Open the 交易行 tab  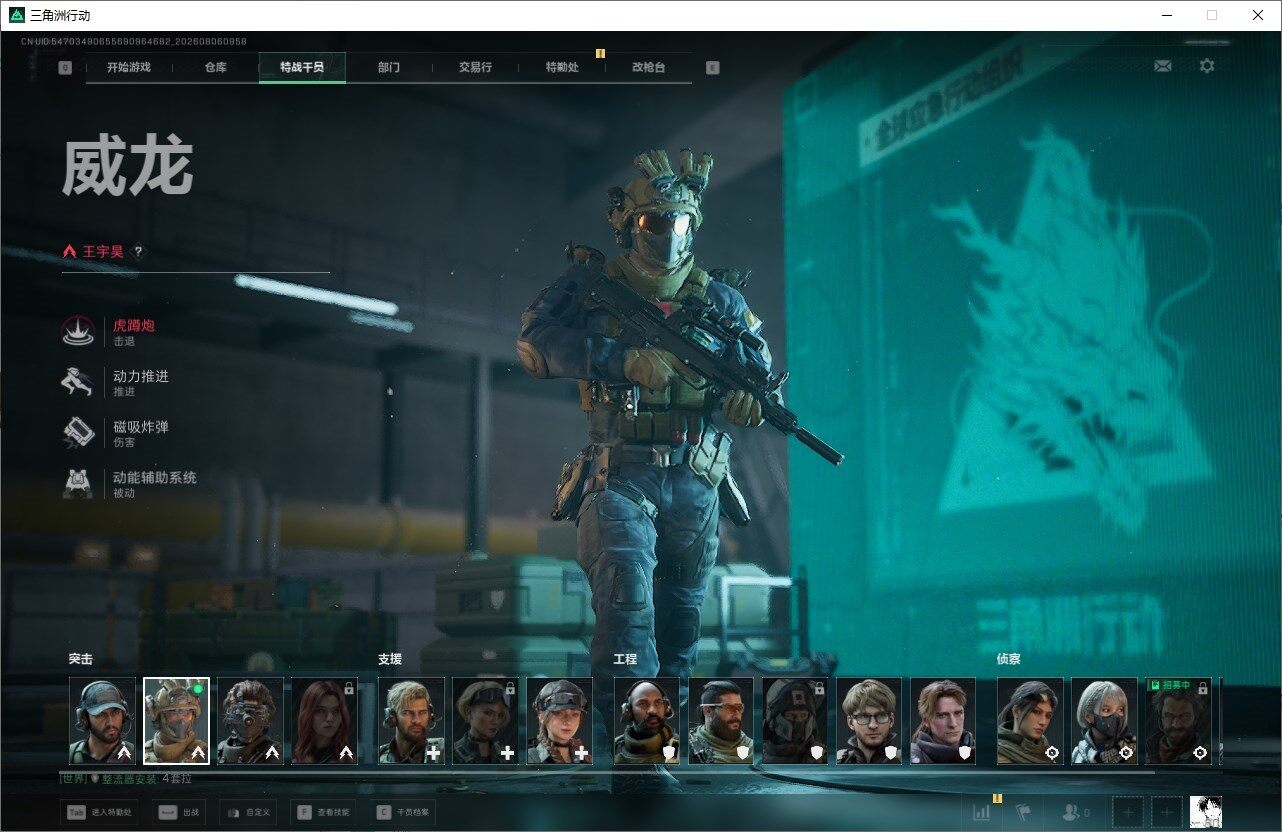pos(475,68)
